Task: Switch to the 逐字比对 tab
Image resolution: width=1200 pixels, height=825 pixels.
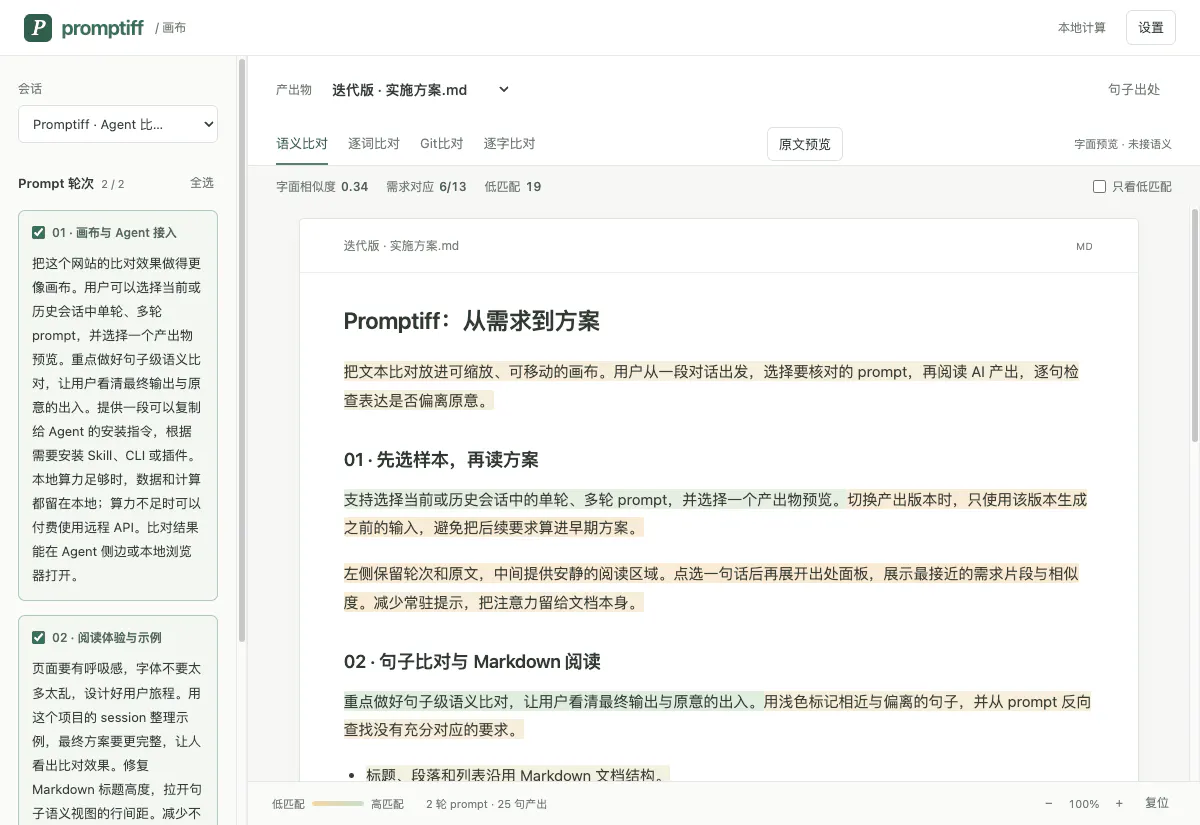Action: pyautogui.click(x=510, y=144)
